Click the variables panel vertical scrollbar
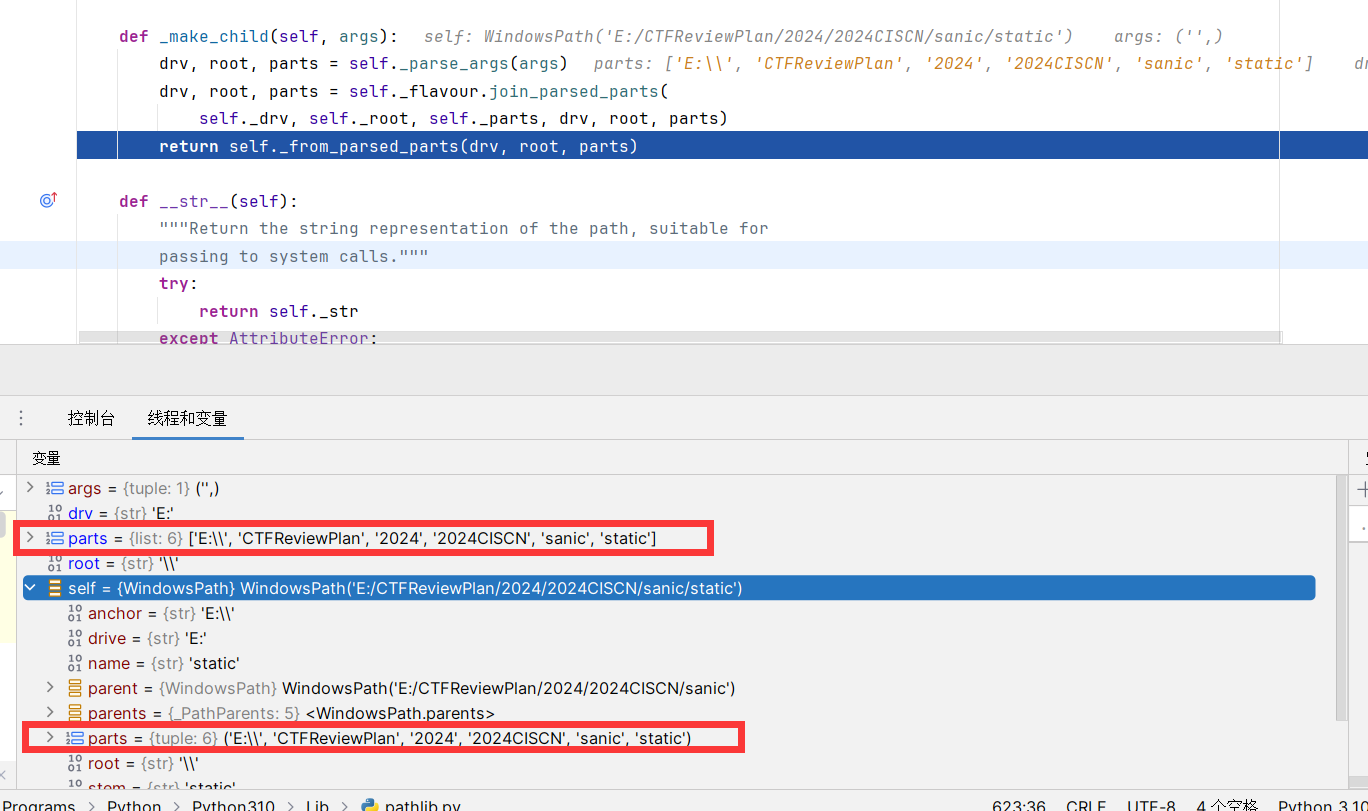 [x=1341, y=597]
